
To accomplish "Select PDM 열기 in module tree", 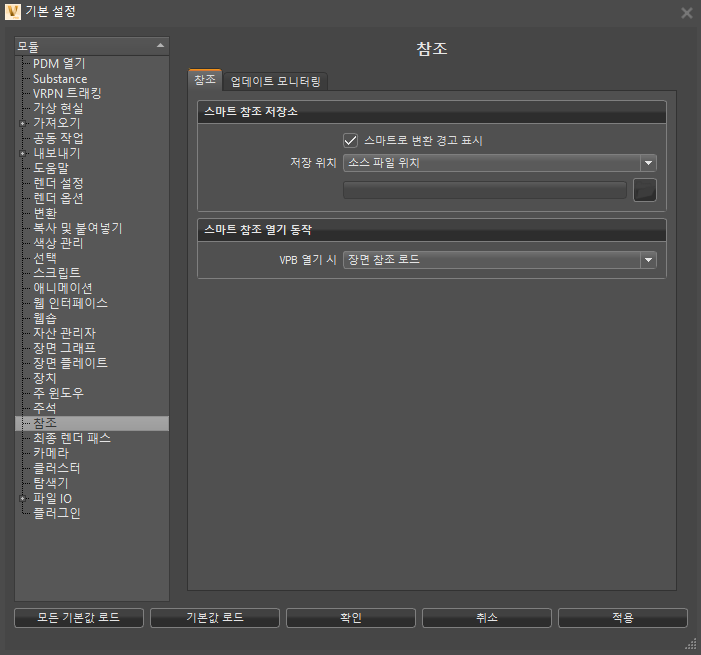I will pyautogui.click(x=59, y=63).
